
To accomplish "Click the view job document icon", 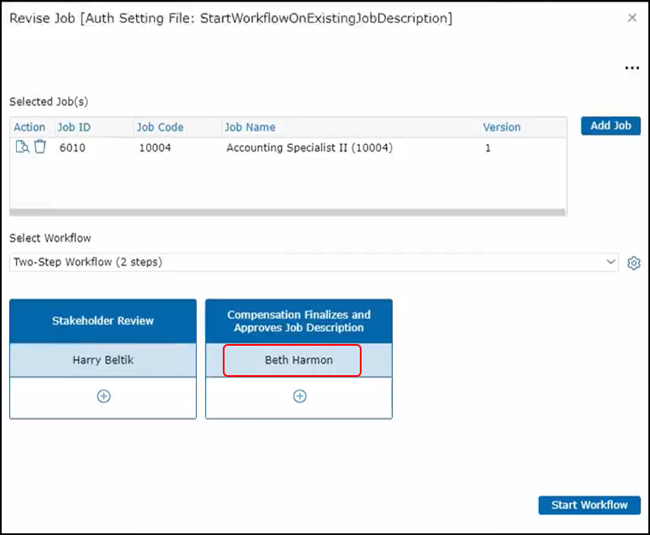I will [22, 147].
